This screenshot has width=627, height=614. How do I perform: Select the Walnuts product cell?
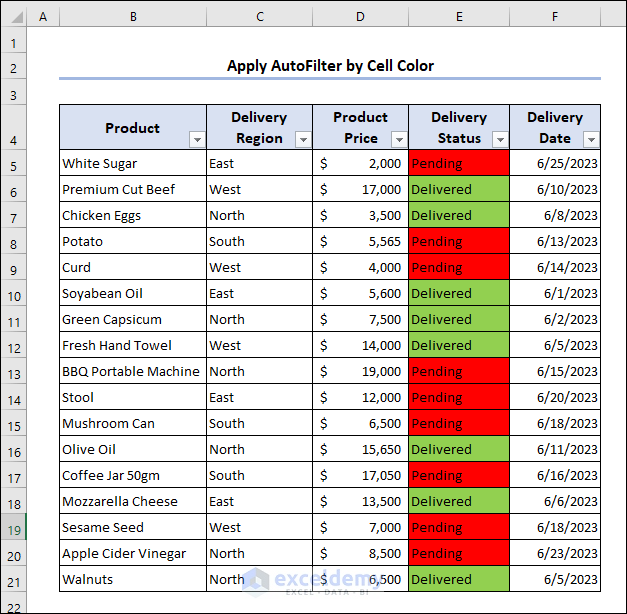(x=133, y=580)
